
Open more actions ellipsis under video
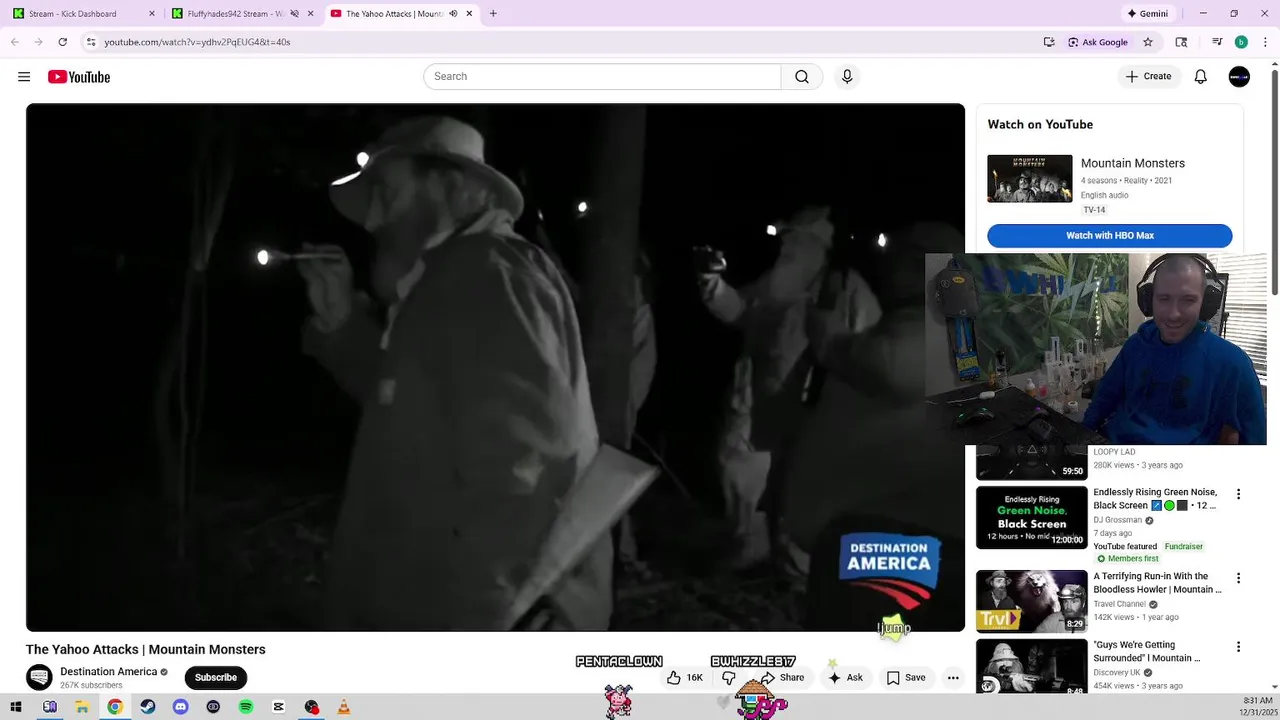coord(953,678)
